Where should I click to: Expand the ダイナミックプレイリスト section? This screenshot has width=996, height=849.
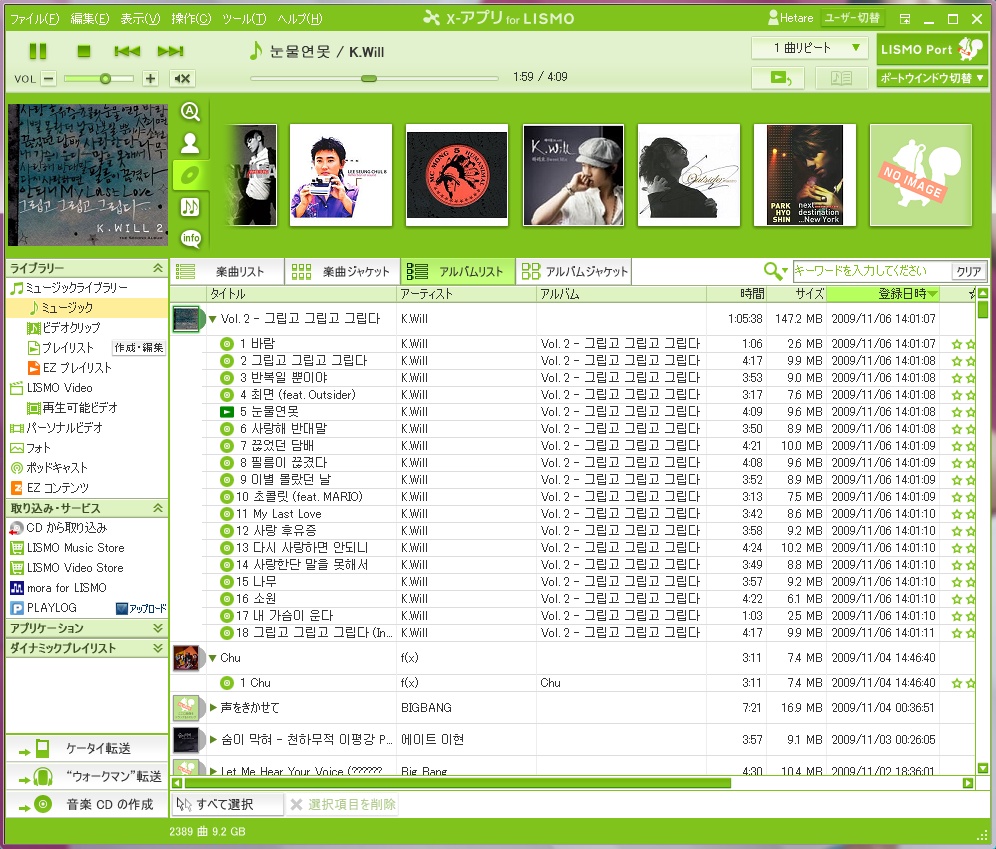pos(158,648)
